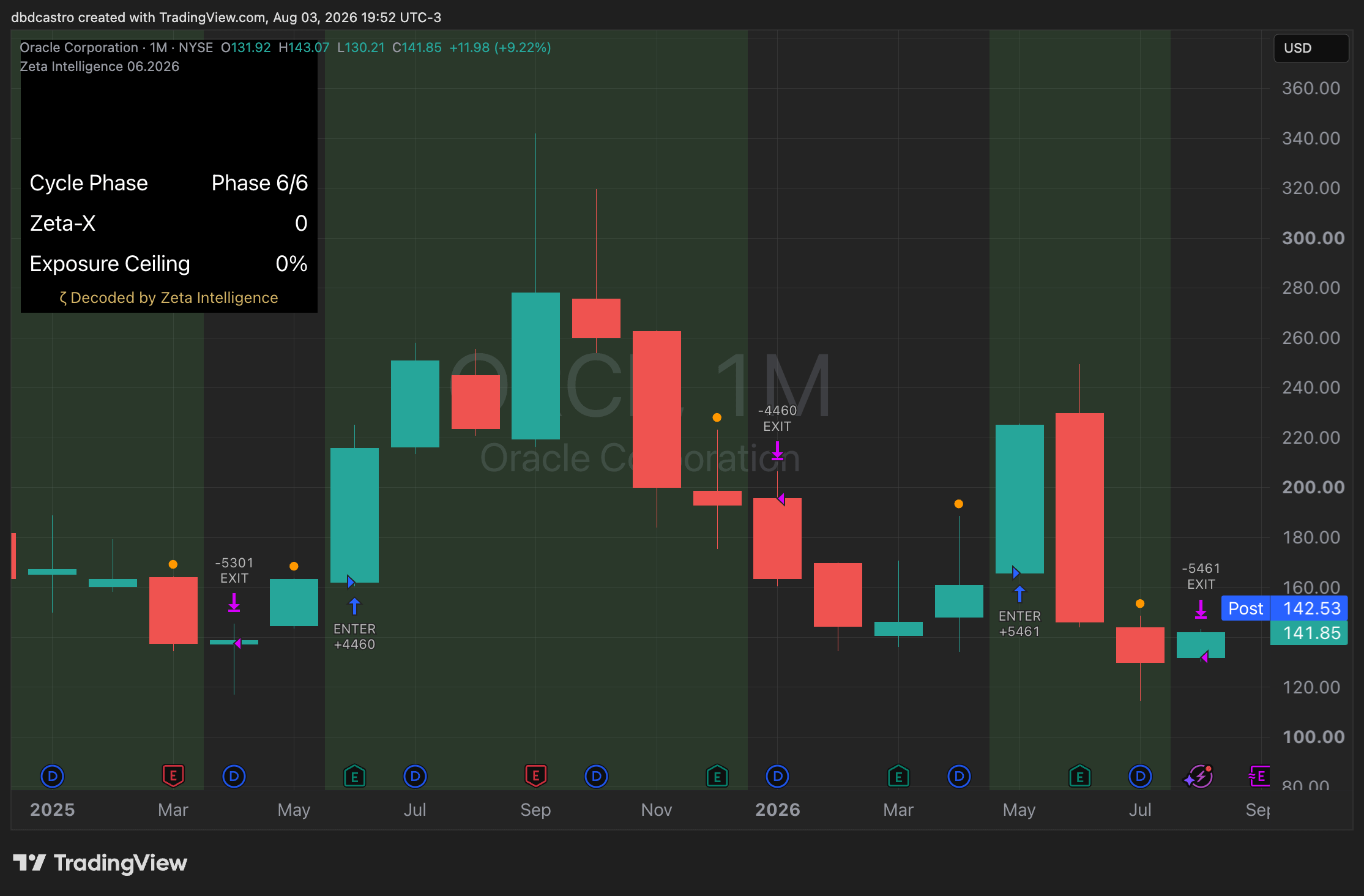
Task: Click the Oracle Corporation 1M NYSE title
Action: (116, 48)
